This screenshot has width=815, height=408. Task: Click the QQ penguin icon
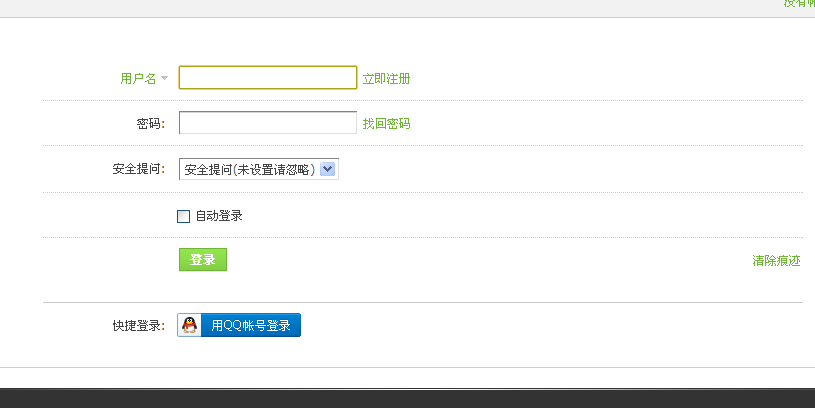click(x=189, y=325)
